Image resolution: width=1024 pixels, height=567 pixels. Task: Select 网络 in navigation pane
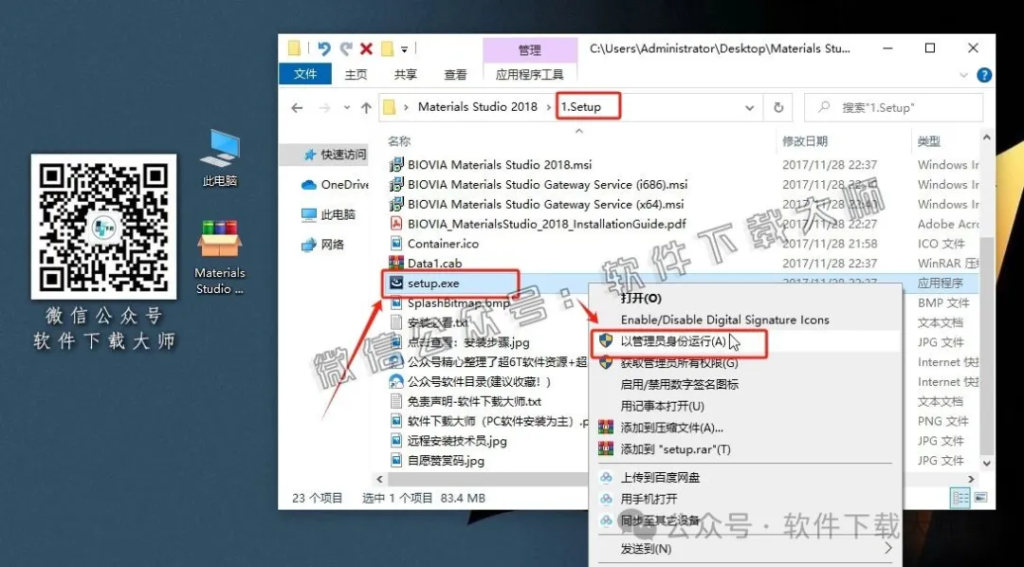[322, 245]
